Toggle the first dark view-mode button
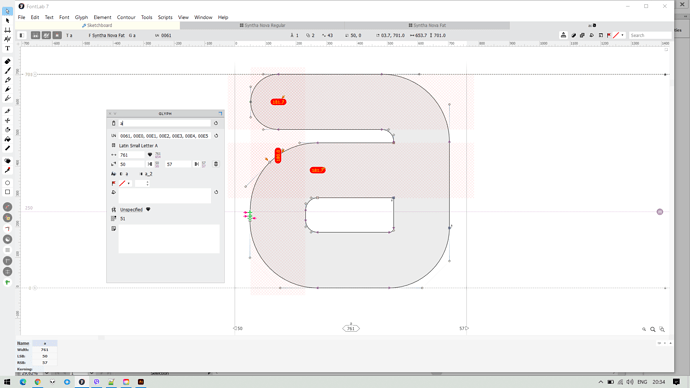 point(35,35)
